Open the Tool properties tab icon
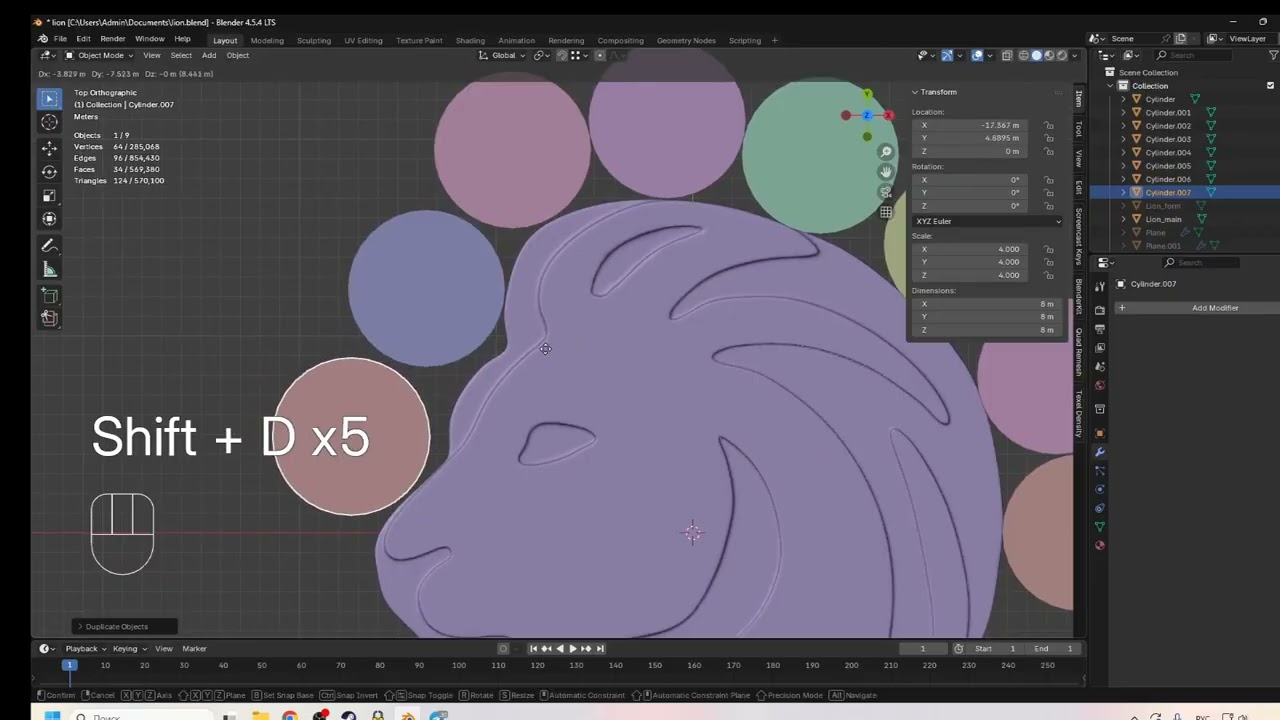This screenshot has width=1280, height=720. click(x=1100, y=288)
